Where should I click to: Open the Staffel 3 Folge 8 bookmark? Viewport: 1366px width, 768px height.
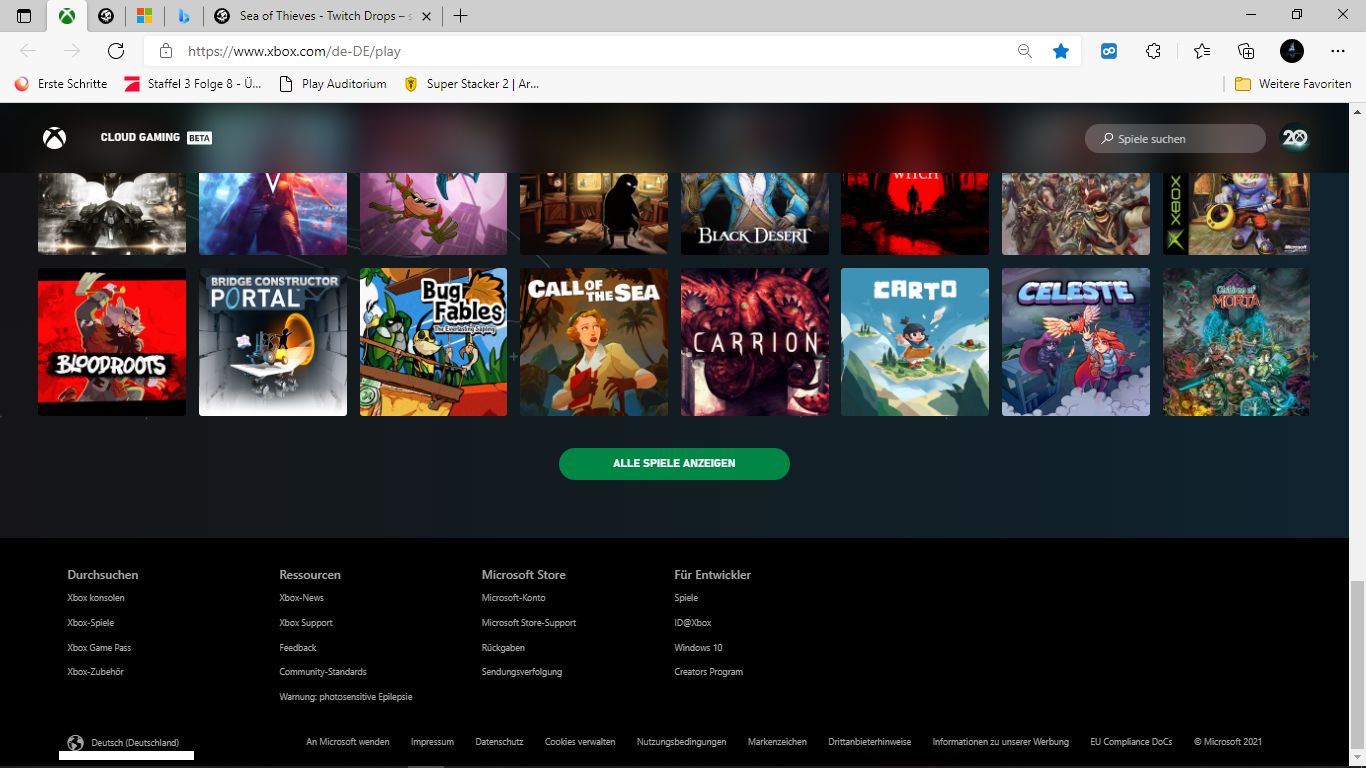click(193, 84)
